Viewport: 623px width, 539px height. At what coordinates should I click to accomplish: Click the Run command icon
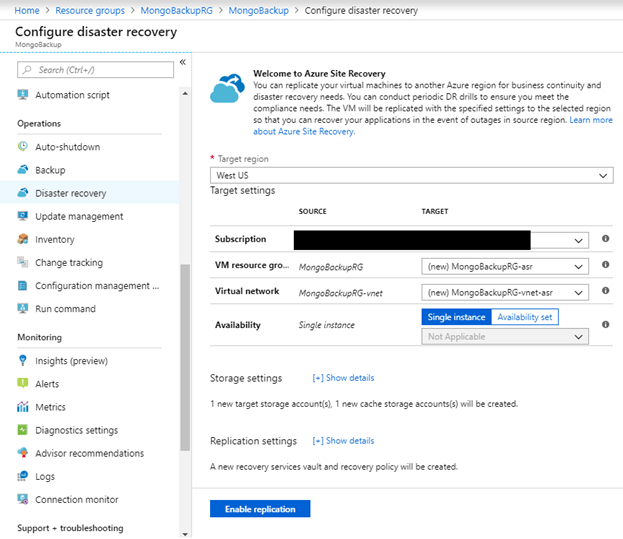click(x=23, y=308)
